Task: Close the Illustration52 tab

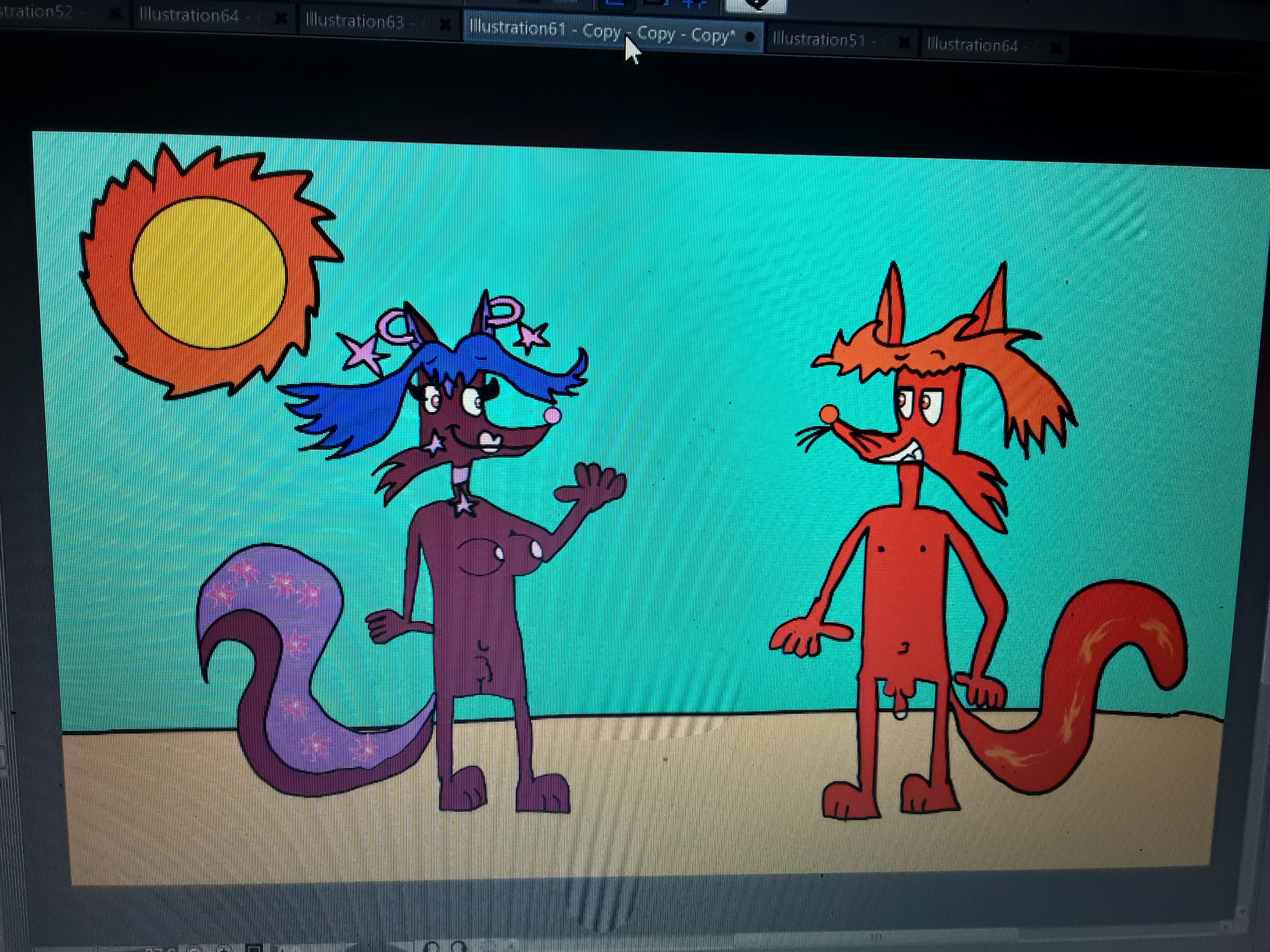Action: (x=115, y=13)
